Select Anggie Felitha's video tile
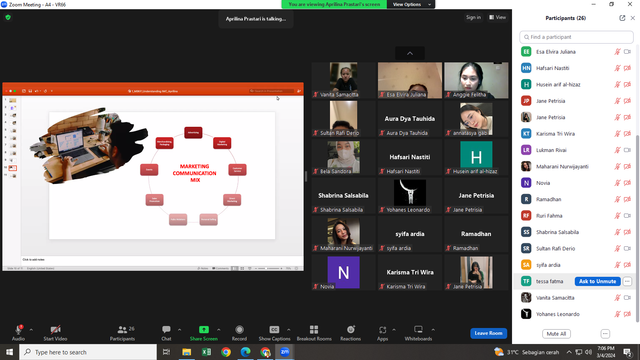Image resolution: width=640 pixels, height=360 pixels. coord(476,80)
